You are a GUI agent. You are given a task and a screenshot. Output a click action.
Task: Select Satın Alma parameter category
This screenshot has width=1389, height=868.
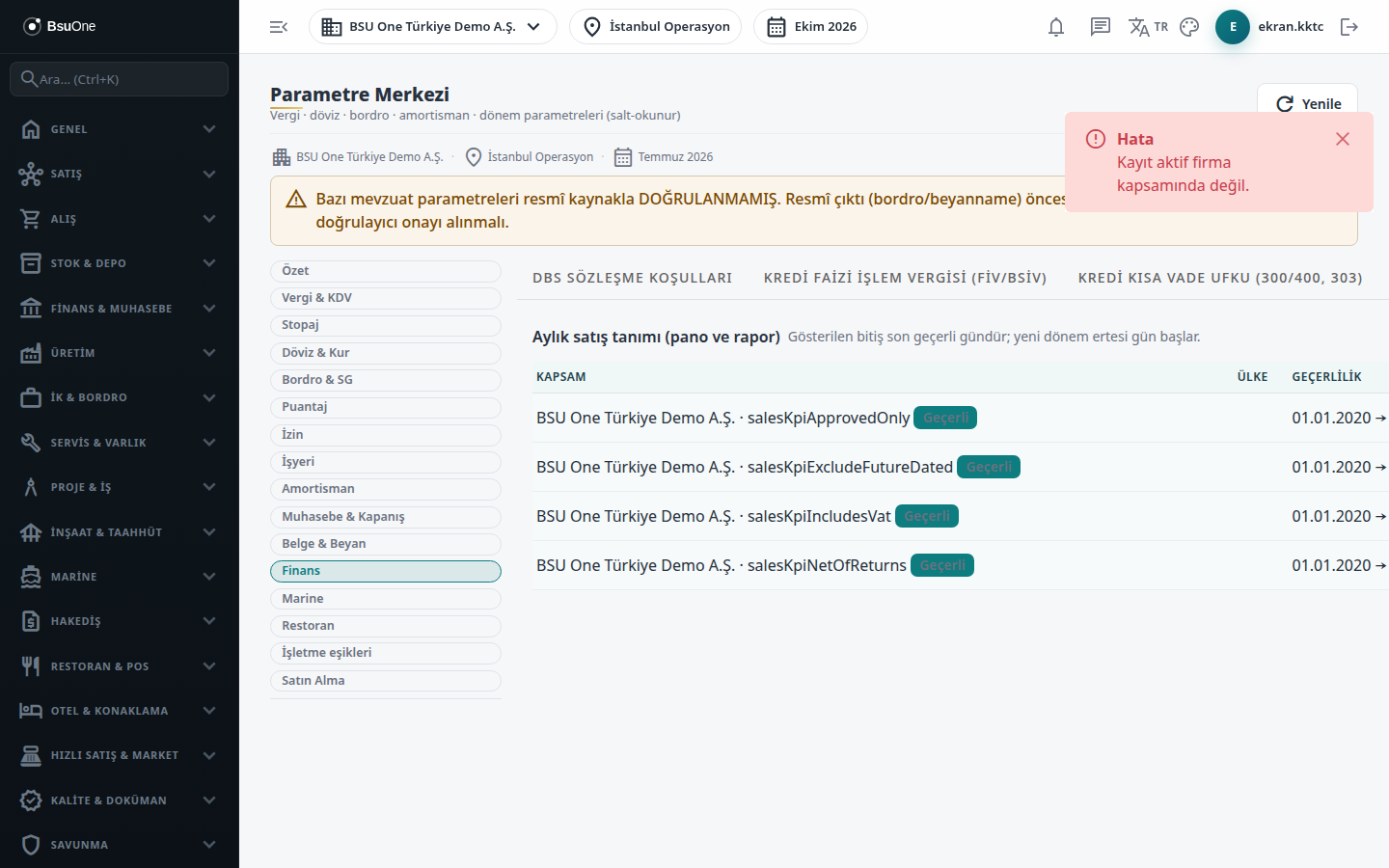click(x=386, y=681)
